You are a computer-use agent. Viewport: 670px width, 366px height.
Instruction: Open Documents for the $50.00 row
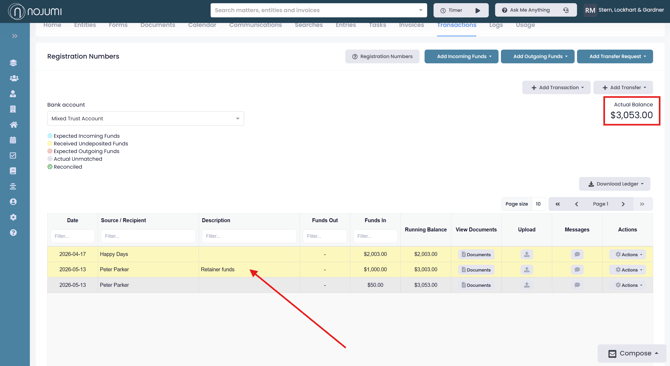(476, 285)
